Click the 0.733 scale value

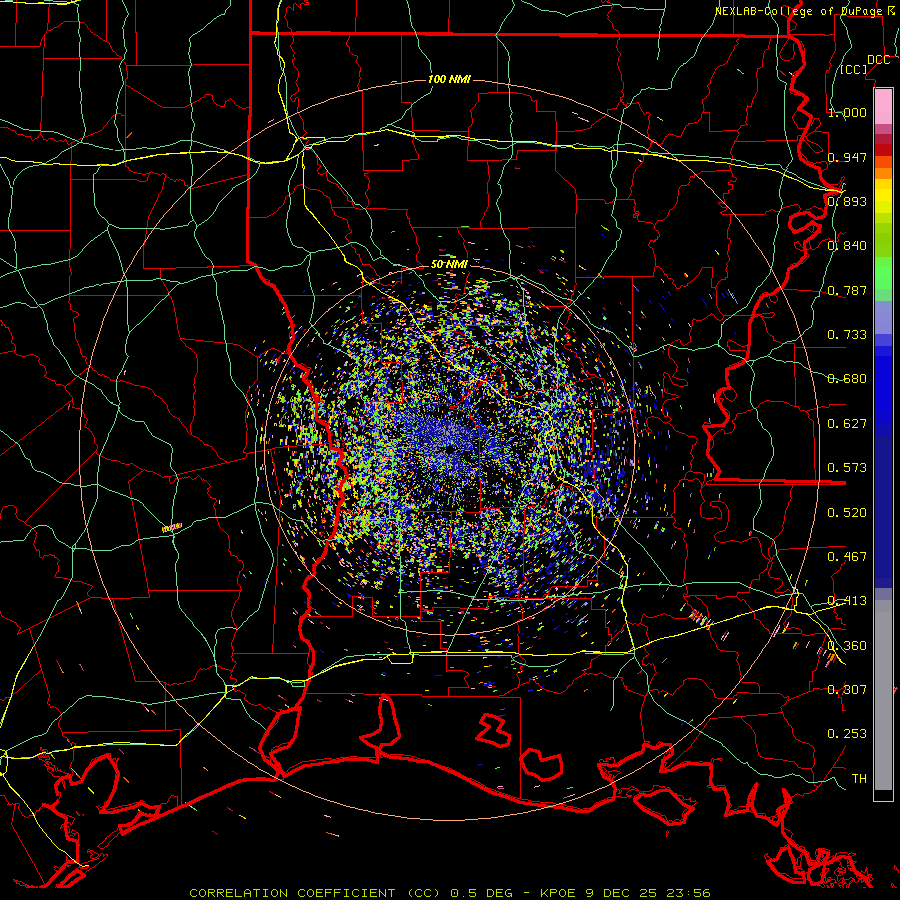(x=847, y=335)
